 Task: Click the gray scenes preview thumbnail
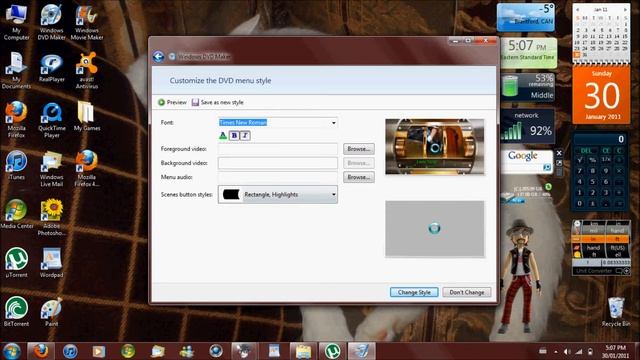coord(435,229)
